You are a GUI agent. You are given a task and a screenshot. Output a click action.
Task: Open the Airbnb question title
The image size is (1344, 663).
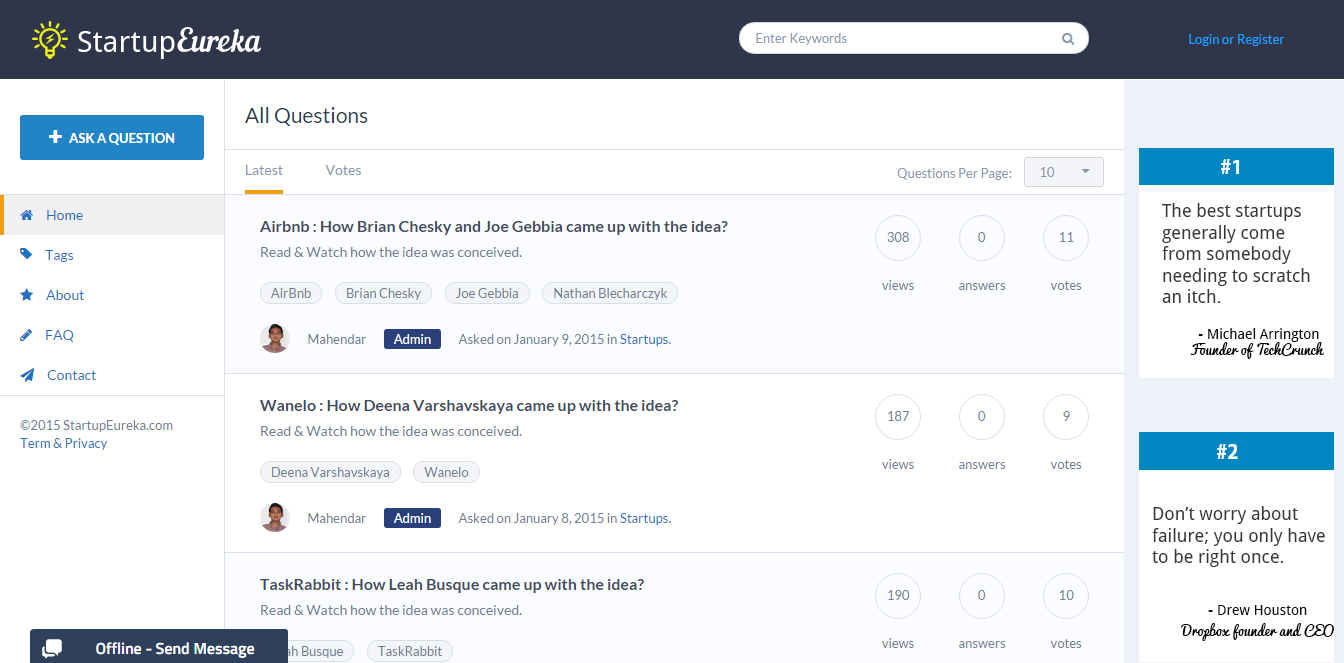(493, 226)
